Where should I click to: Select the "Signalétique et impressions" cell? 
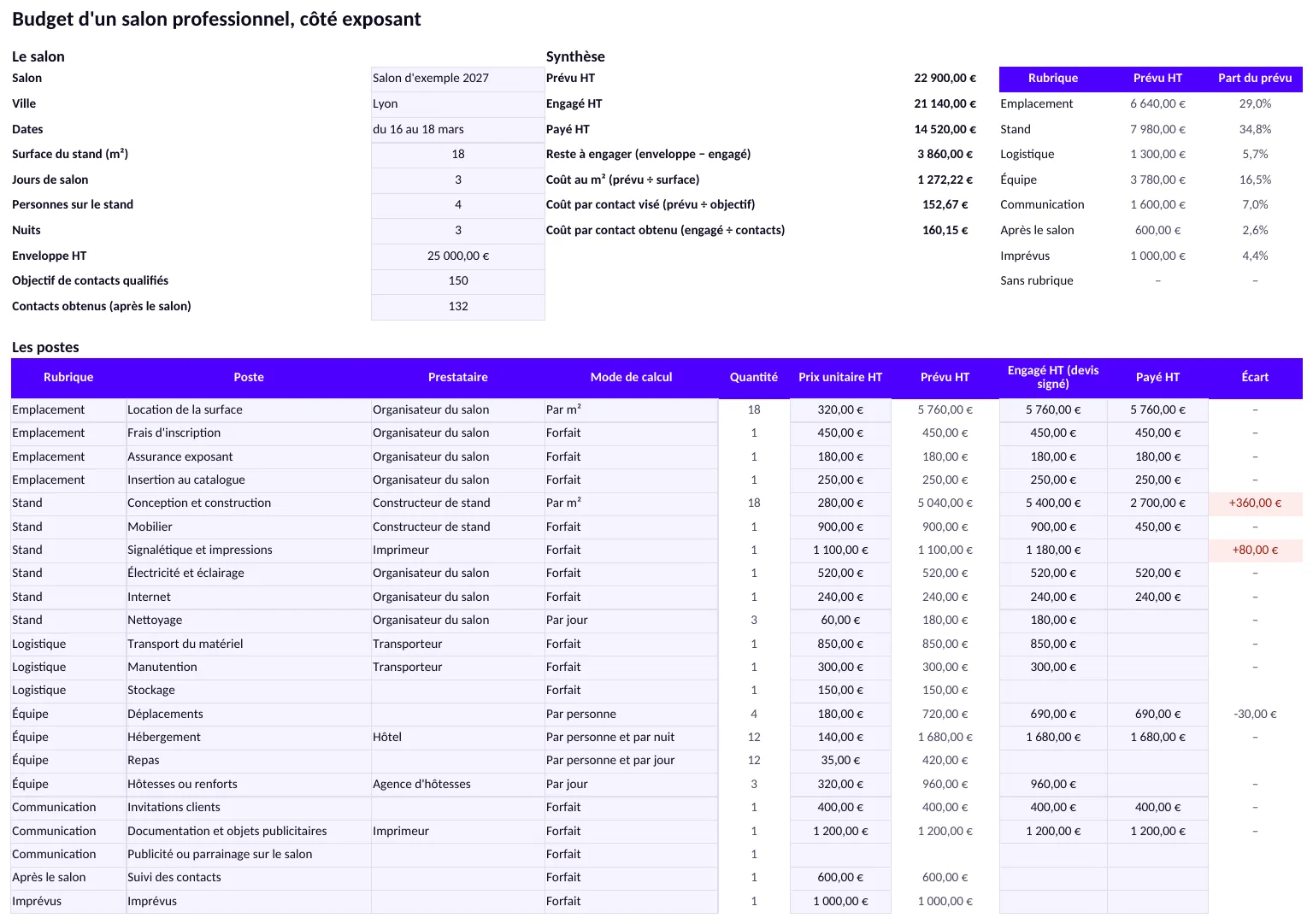[x=249, y=550]
